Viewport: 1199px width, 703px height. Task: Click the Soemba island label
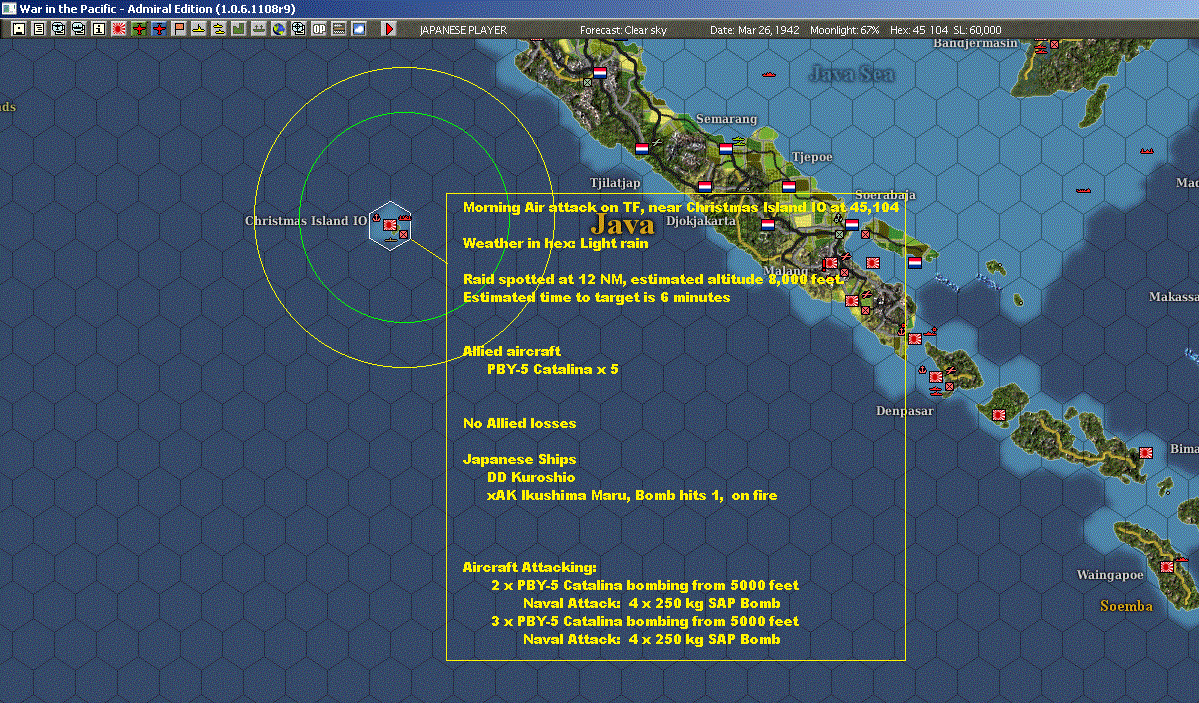tap(1126, 606)
